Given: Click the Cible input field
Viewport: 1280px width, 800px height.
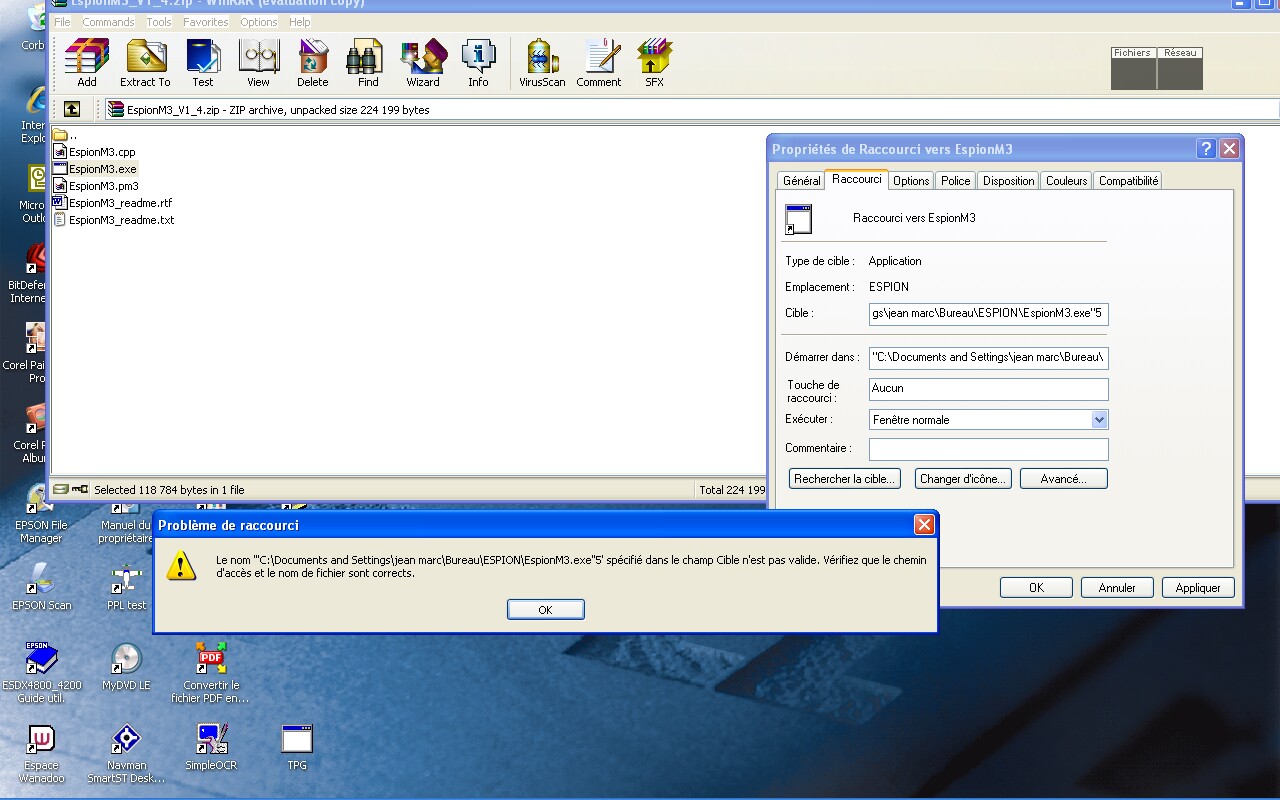Looking at the screenshot, I should pos(988,314).
